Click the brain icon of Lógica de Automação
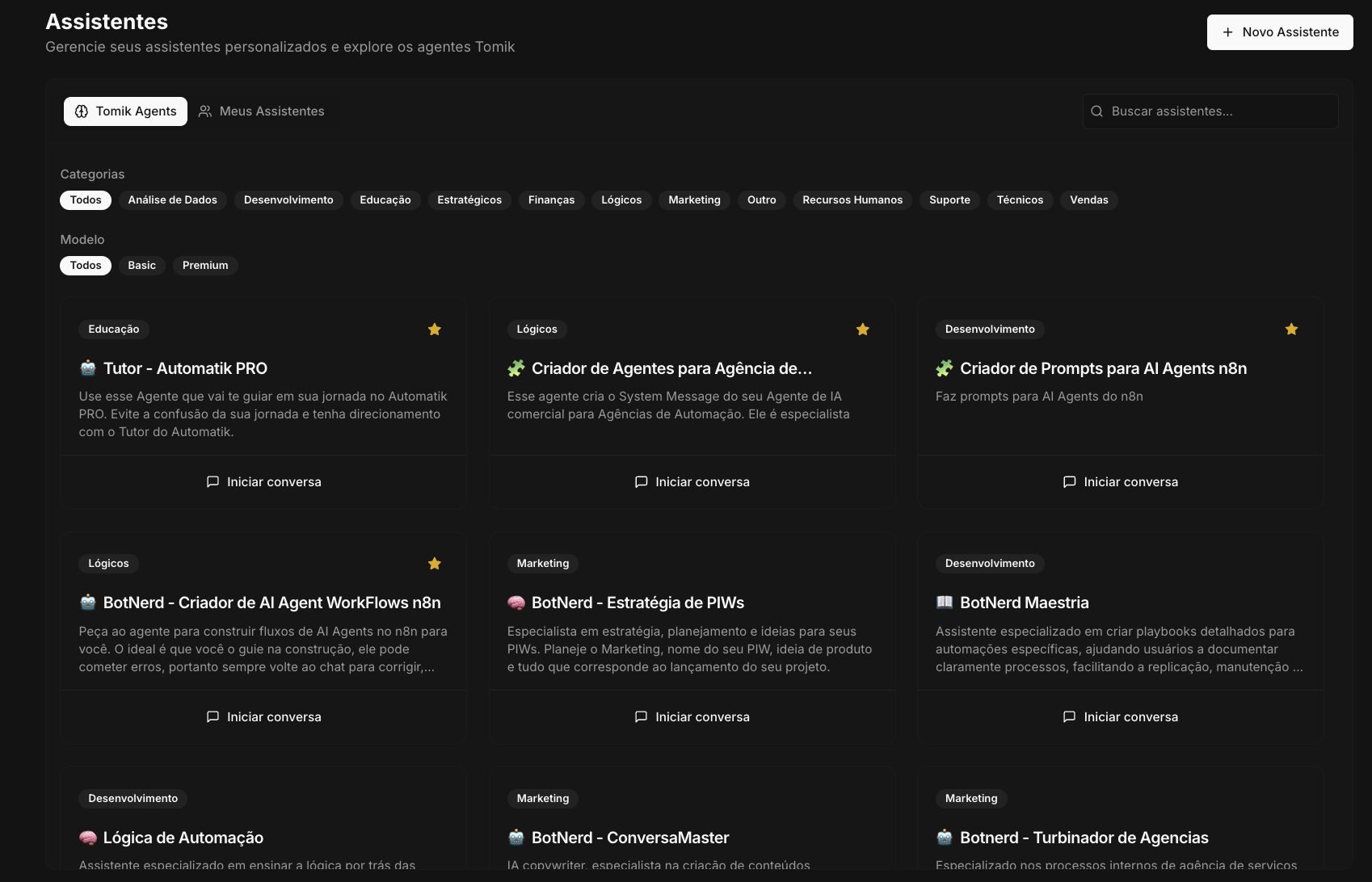 [x=88, y=838]
